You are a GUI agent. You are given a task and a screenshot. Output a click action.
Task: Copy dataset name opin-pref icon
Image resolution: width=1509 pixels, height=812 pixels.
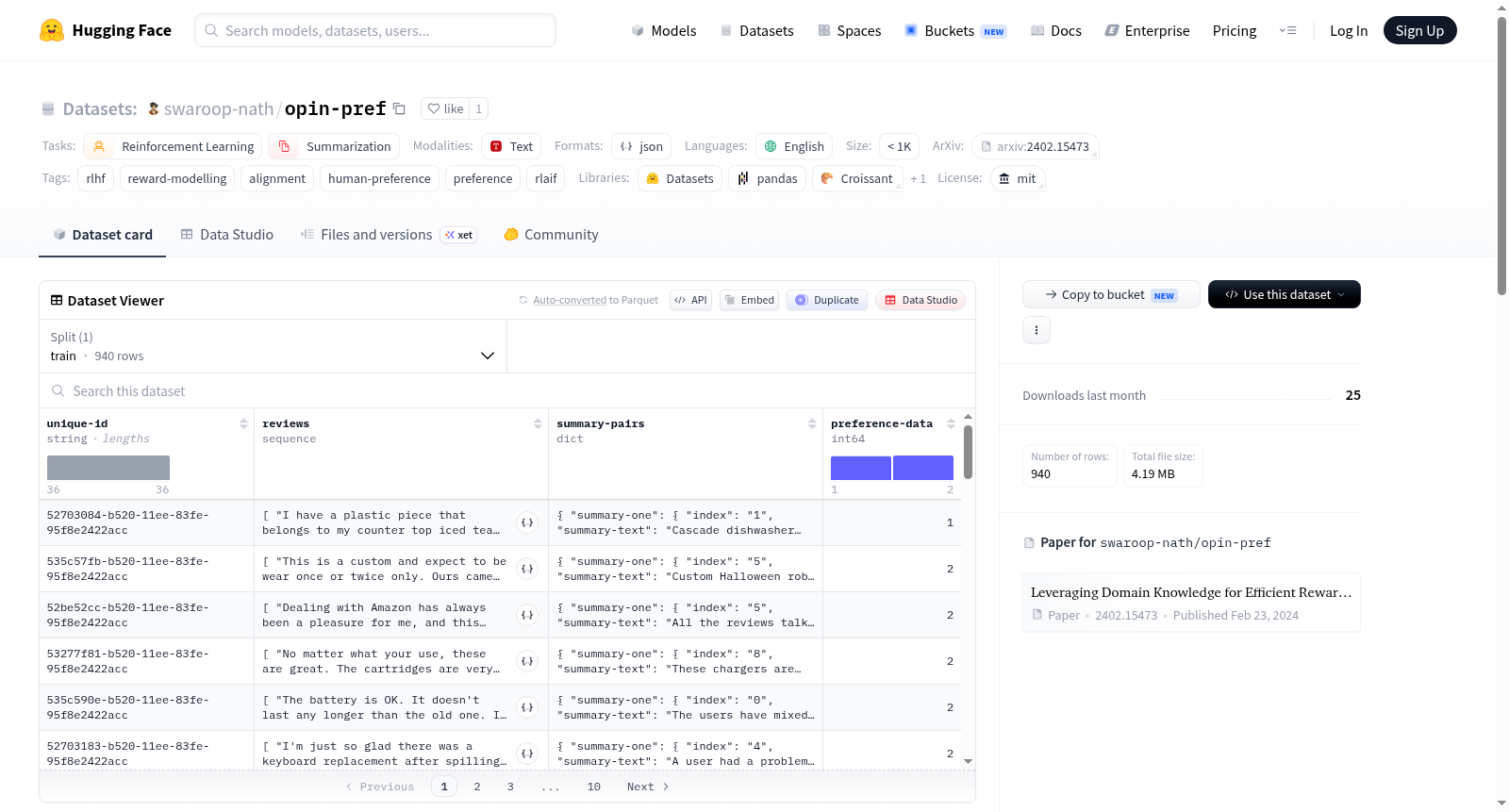400,108
